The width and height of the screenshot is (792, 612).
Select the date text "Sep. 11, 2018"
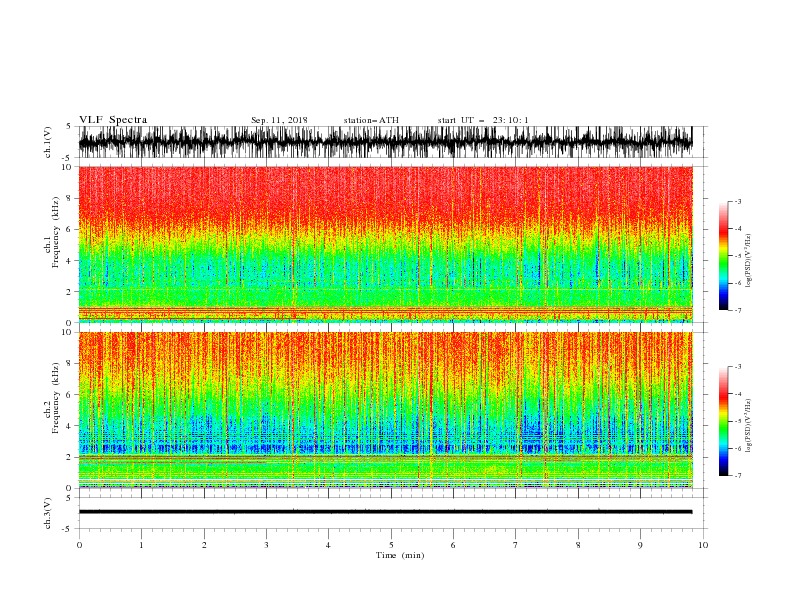[279, 120]
